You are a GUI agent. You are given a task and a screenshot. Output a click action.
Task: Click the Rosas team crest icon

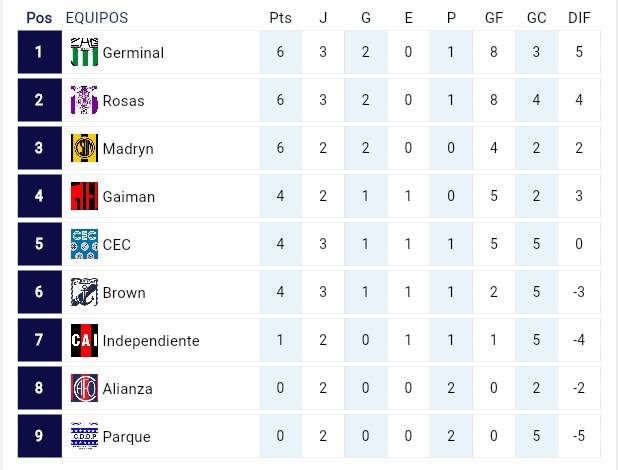(x=84, y=100)
